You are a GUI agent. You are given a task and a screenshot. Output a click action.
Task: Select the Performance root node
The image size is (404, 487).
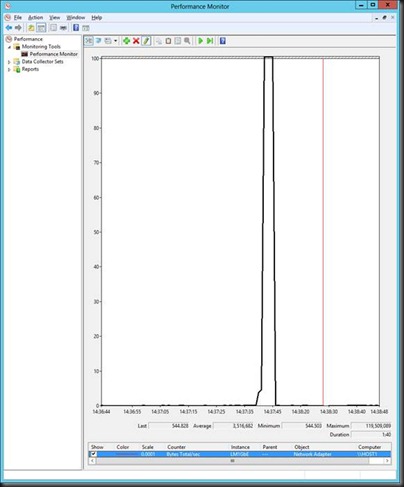[x=28, y=39]
